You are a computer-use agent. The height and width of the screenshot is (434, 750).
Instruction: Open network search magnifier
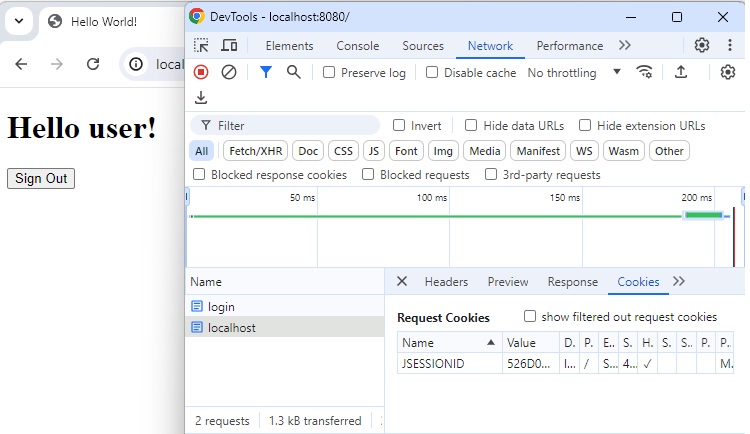click(293, 72)
